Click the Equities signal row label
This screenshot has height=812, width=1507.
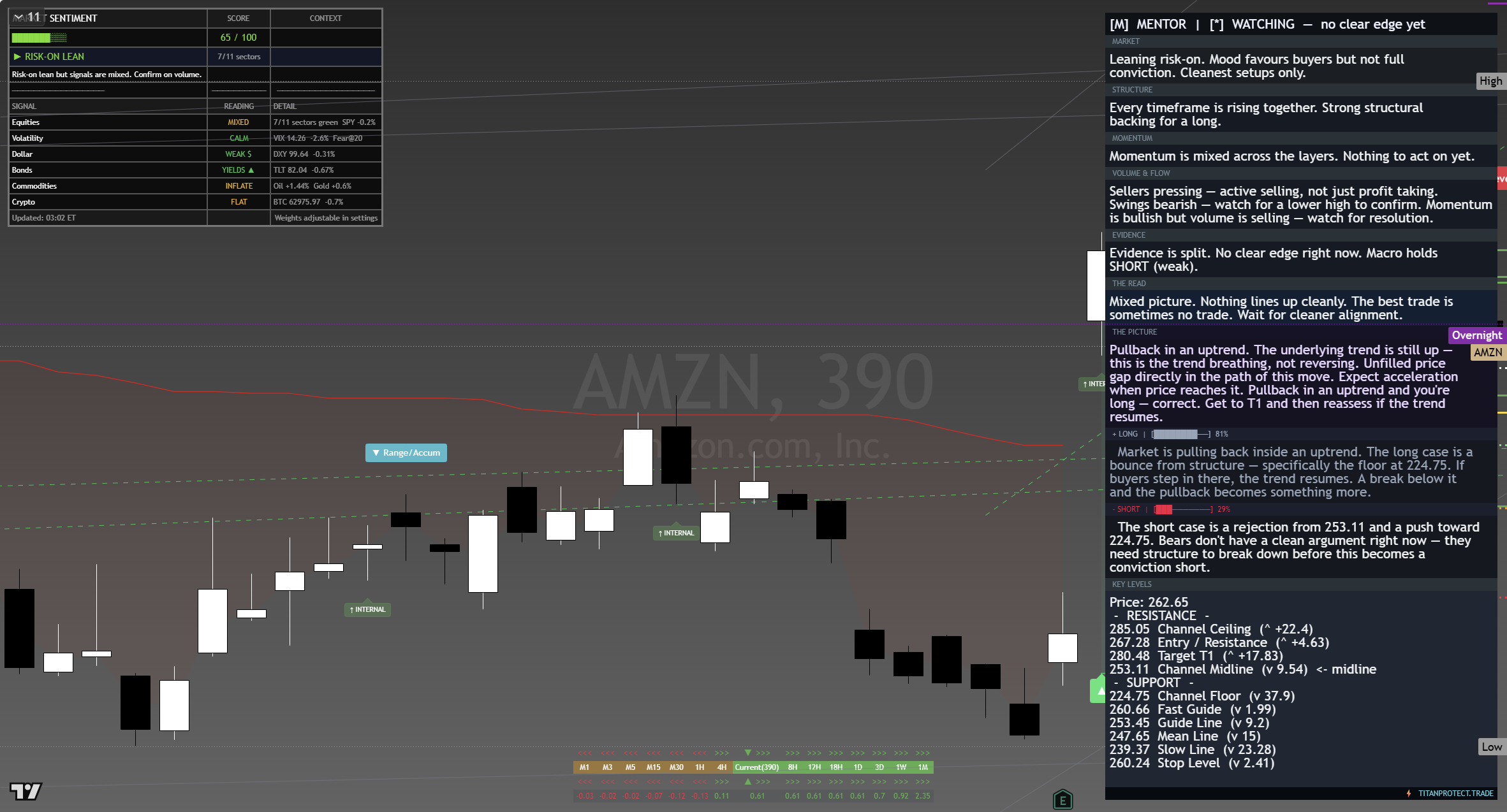(26, 122)
